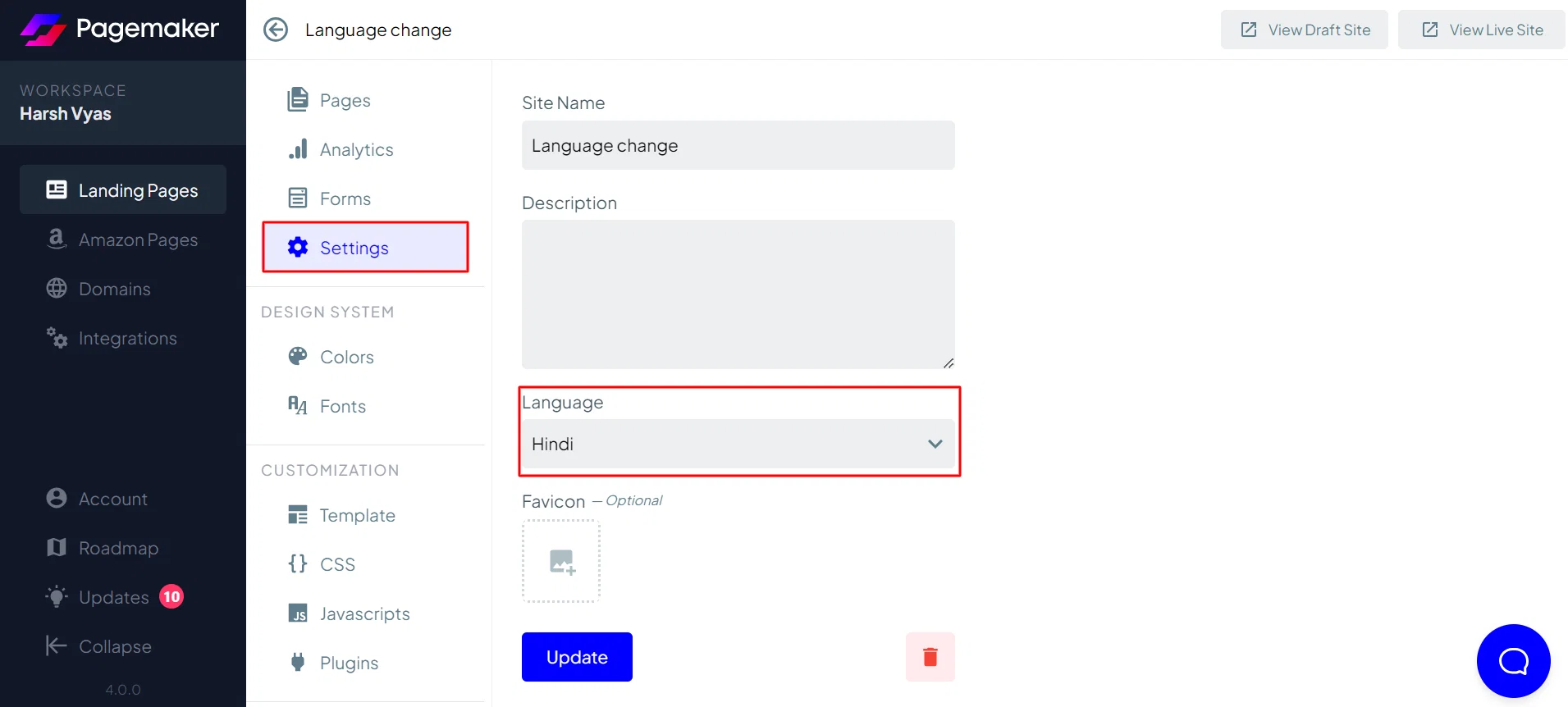Click the Site Name input field

[x=738, y=145]
